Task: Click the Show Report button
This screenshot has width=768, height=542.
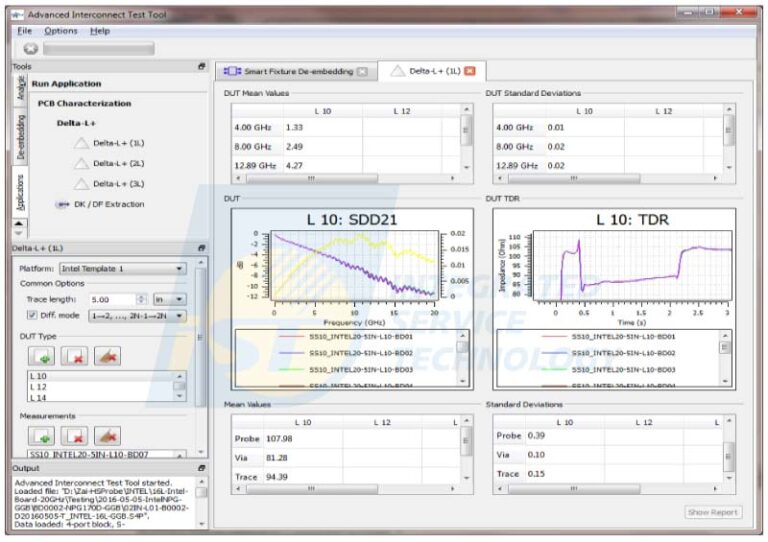Action: point(713,512)
